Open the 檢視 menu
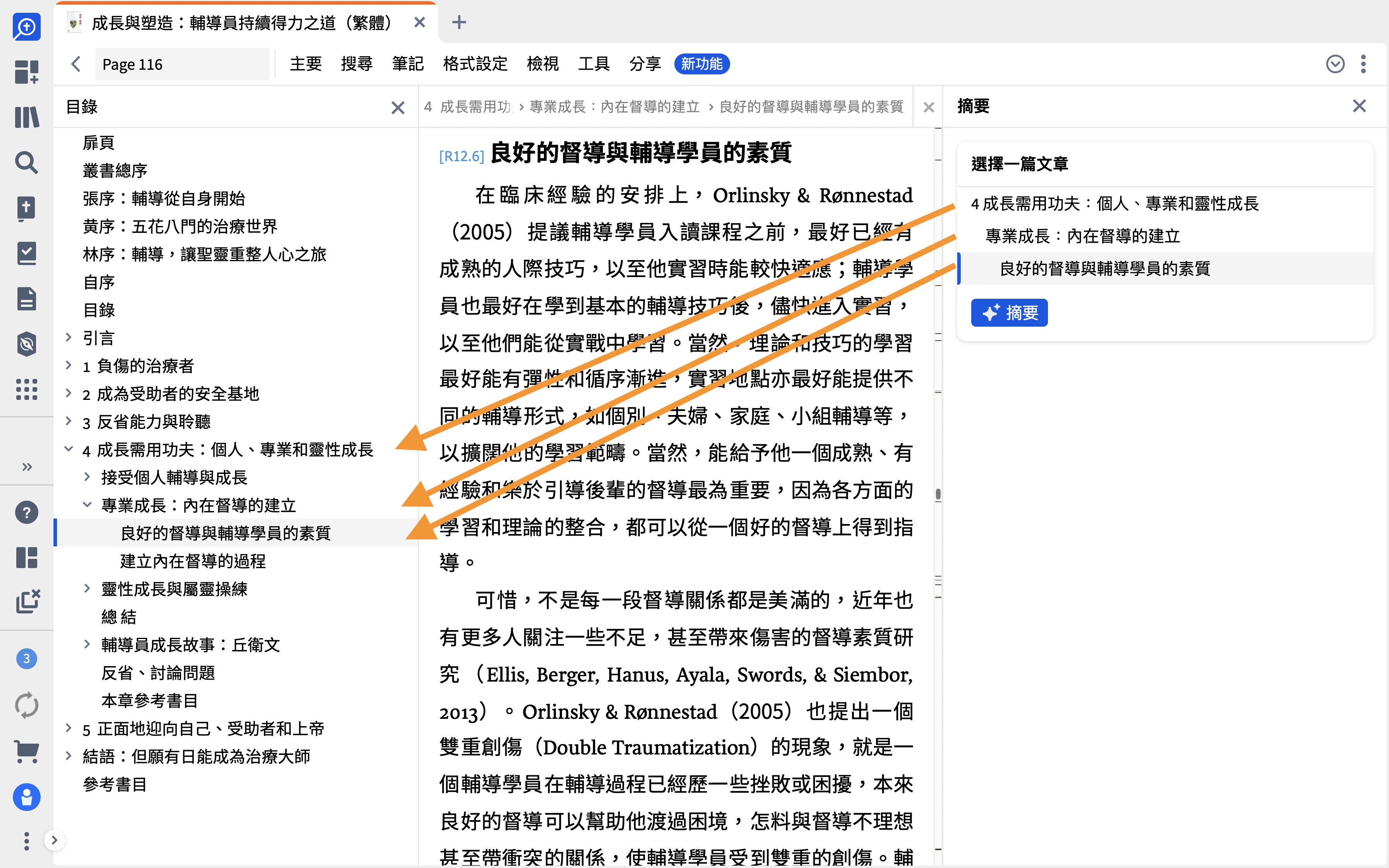 (543, 64)
